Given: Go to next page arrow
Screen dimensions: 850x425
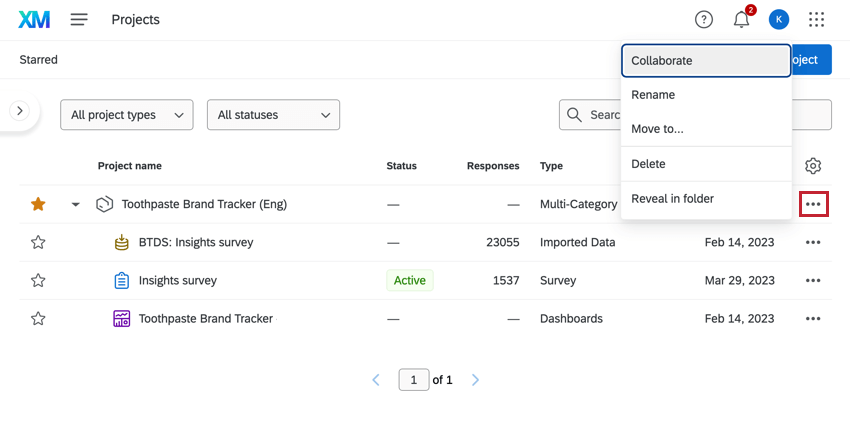Looking at the screenshot, I should [x=476, y=380].
